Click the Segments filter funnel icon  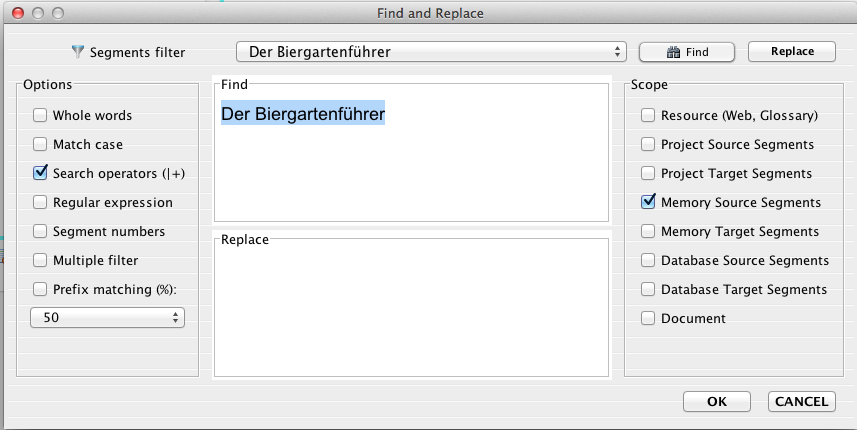[x=78, y=52]
